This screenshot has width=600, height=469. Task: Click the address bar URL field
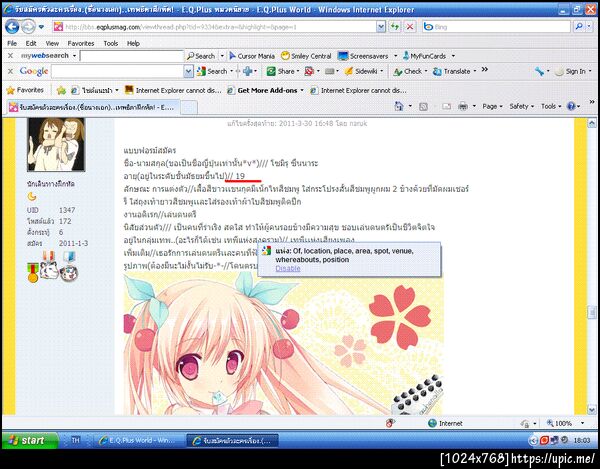(x=214, y=27)
